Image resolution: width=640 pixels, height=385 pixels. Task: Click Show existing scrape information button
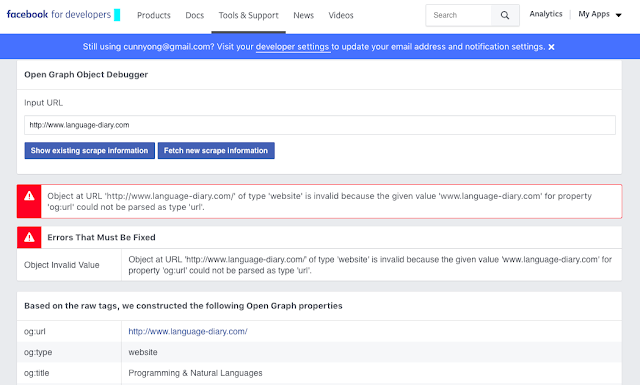tap(89, 151)
